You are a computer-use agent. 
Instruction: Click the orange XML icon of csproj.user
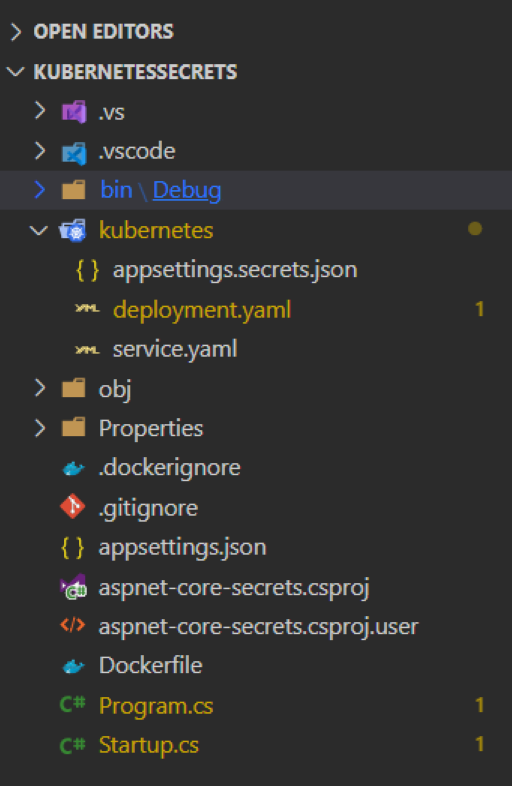pyautogui.click(x=73, y=626)
